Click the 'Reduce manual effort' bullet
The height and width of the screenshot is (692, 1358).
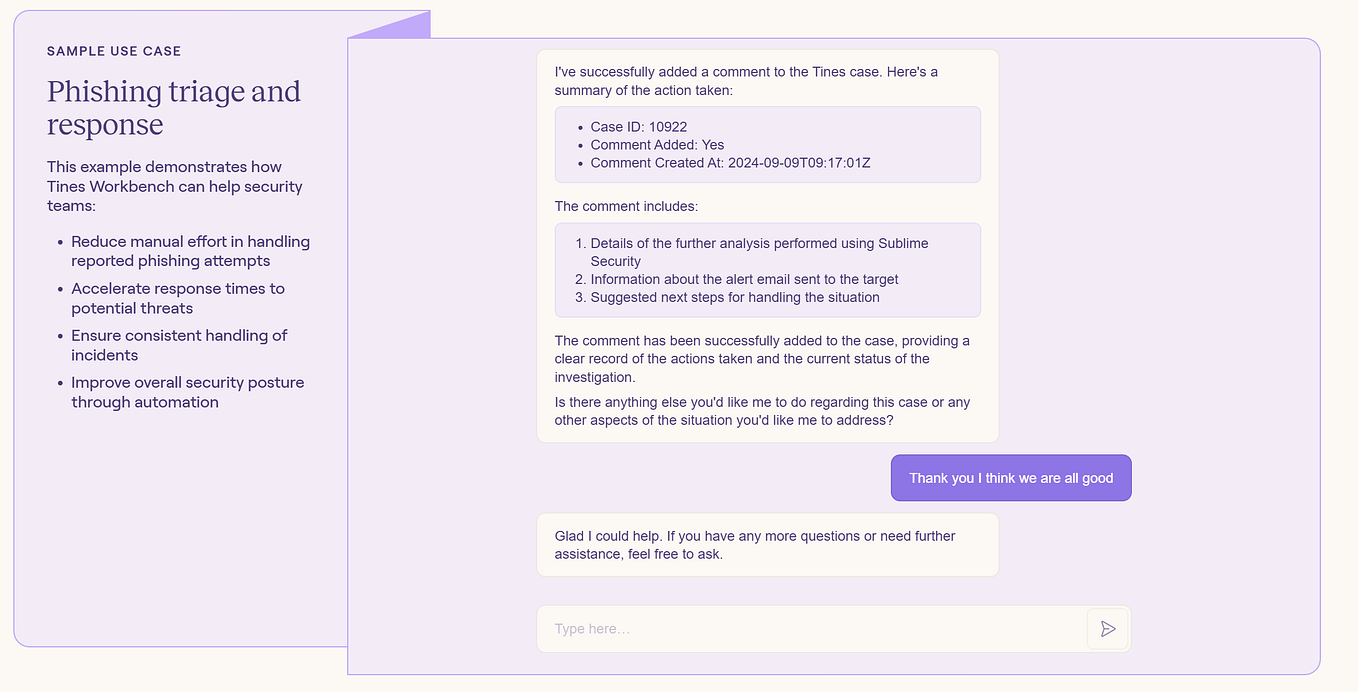pos(190,251)
